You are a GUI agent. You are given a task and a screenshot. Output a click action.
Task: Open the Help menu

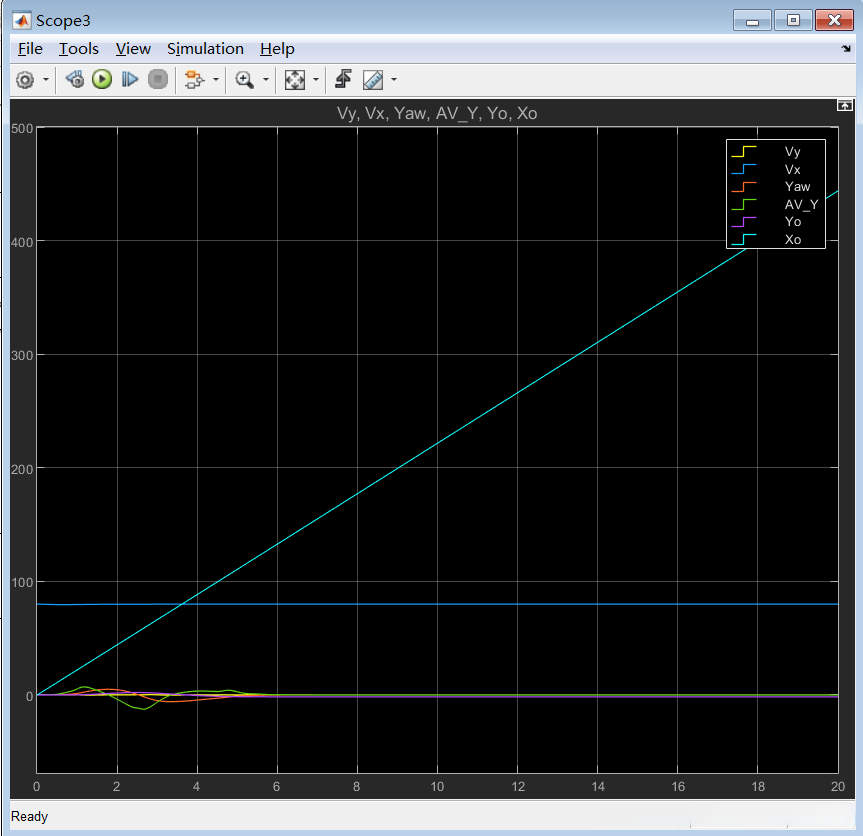tap(277, 49)
